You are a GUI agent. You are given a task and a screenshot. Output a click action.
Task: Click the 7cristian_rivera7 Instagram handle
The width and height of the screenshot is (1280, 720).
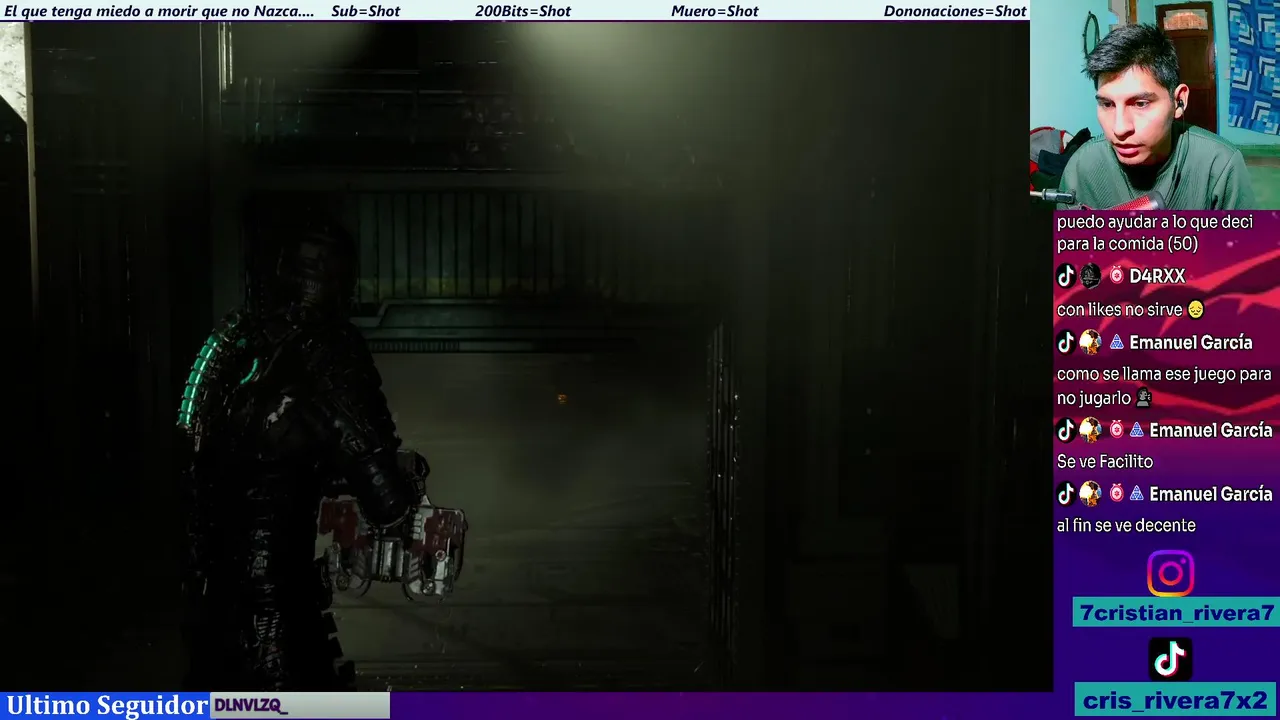(x=1177, y=613)
